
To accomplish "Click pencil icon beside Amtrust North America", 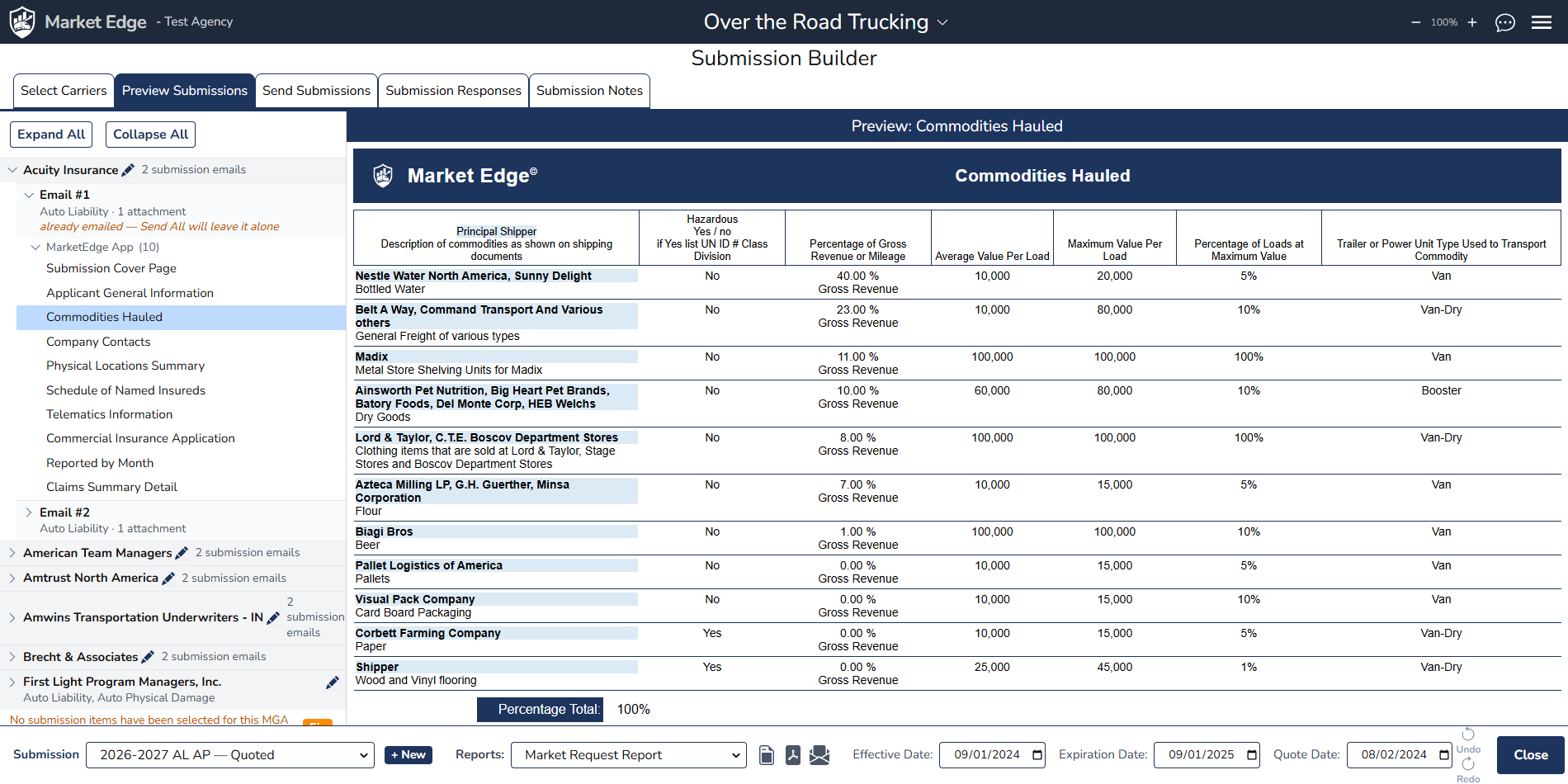I will coord(168,579).
